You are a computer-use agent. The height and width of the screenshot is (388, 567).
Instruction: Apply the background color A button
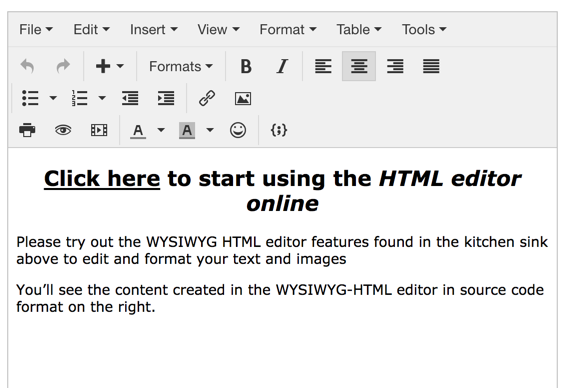pos(187,131)
